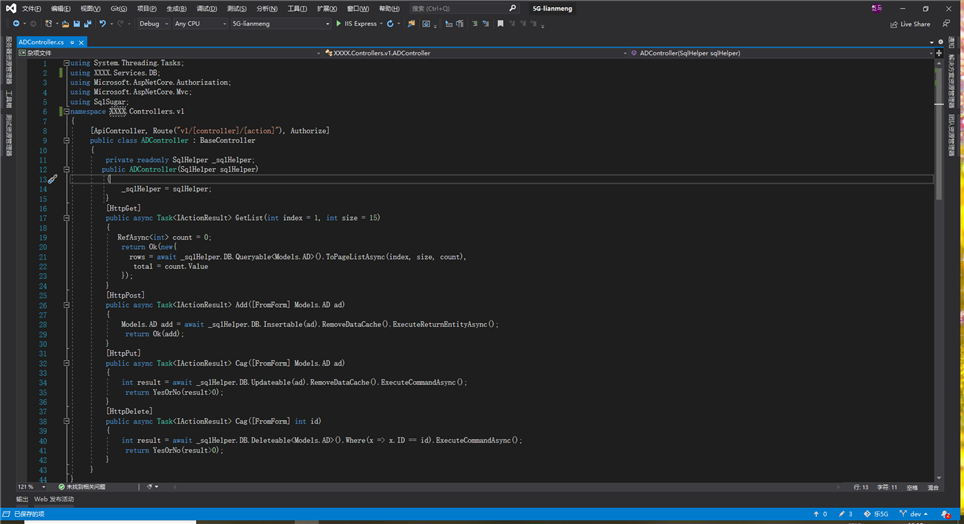Click GetList method name in code

point(249,218)
